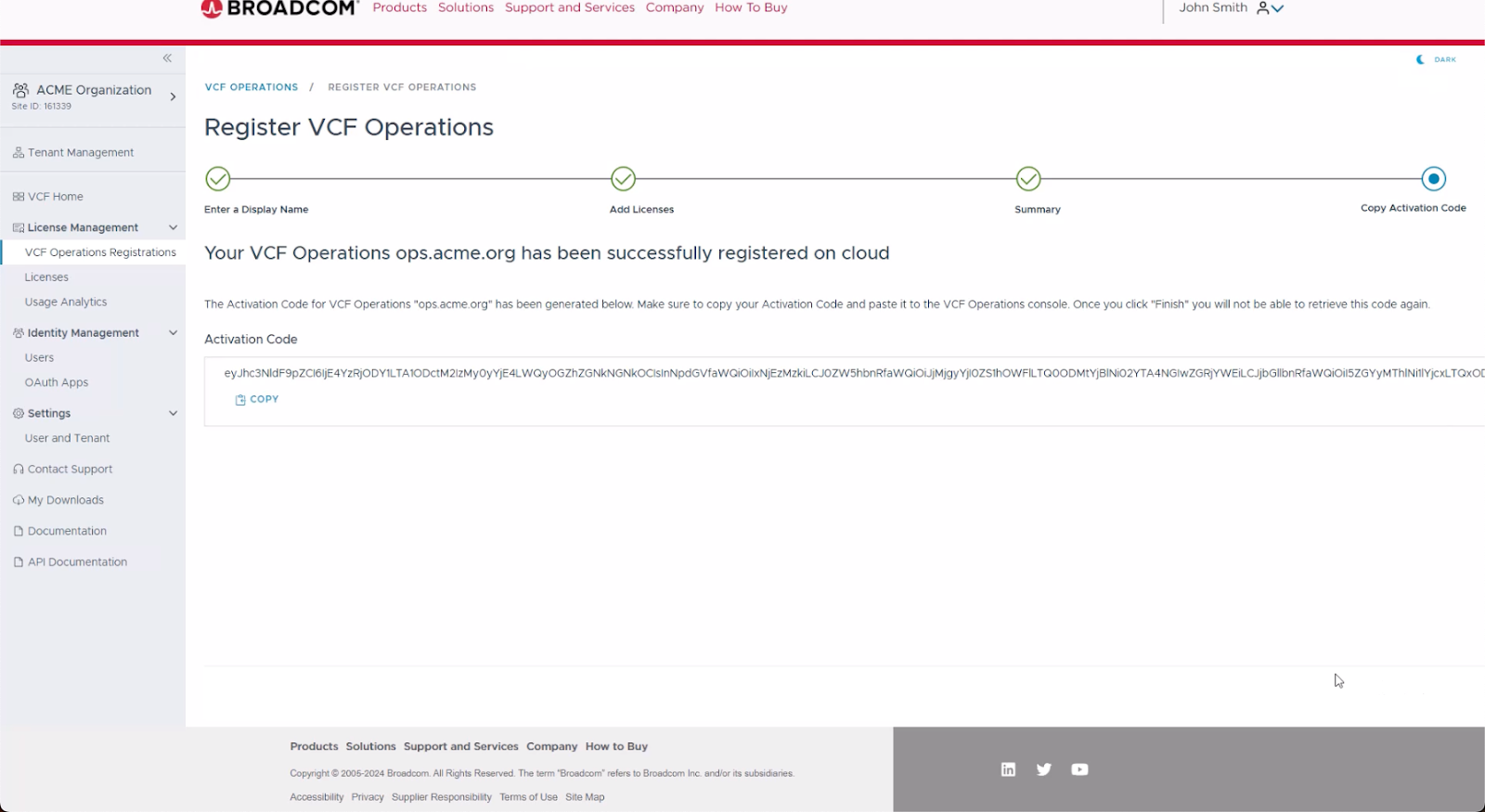Open Site Map footer link
The width and height of the screenshot is (1485, 812).
[585, 797]
